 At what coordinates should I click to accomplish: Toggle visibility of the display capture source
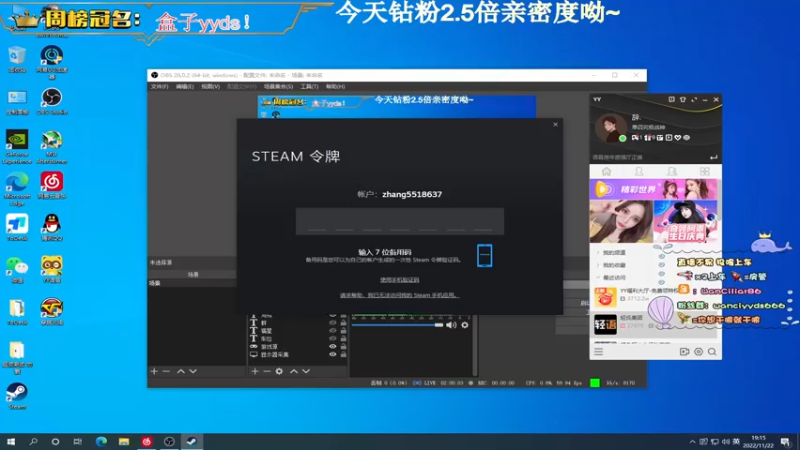(333, 354)
